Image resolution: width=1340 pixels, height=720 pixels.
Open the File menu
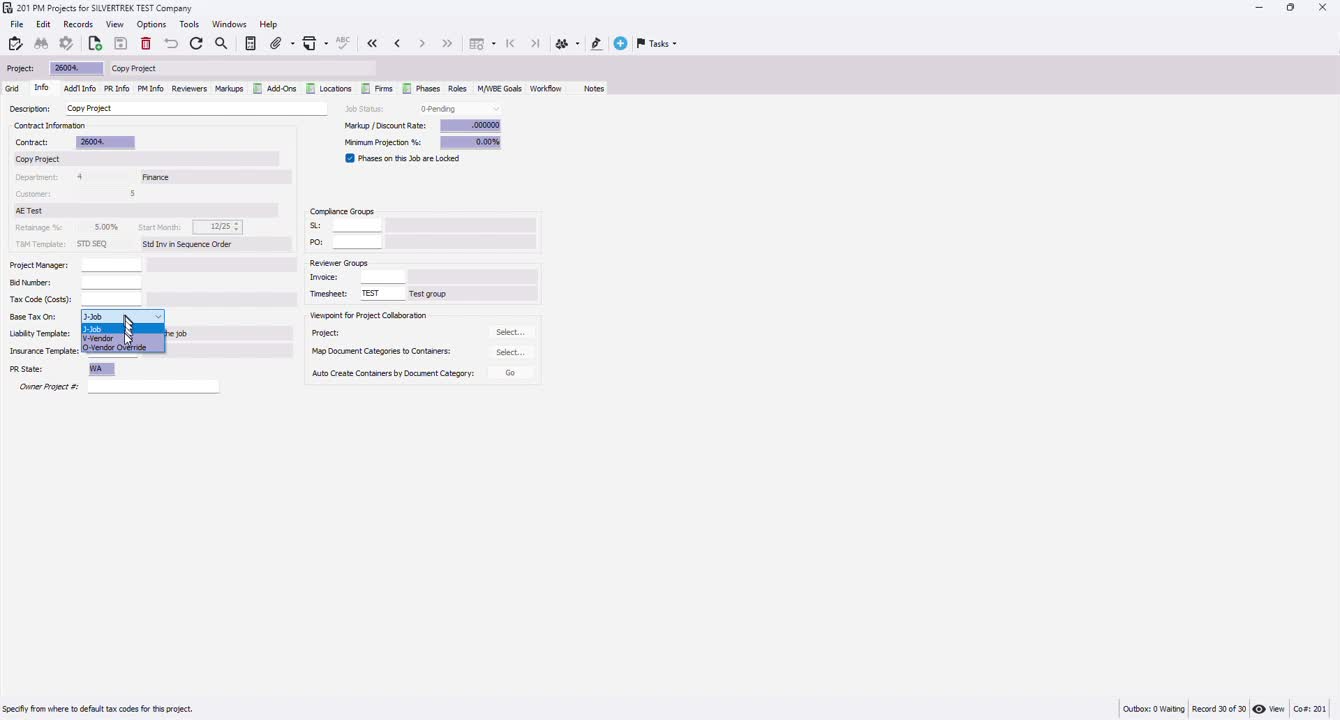tap(17, 24)
